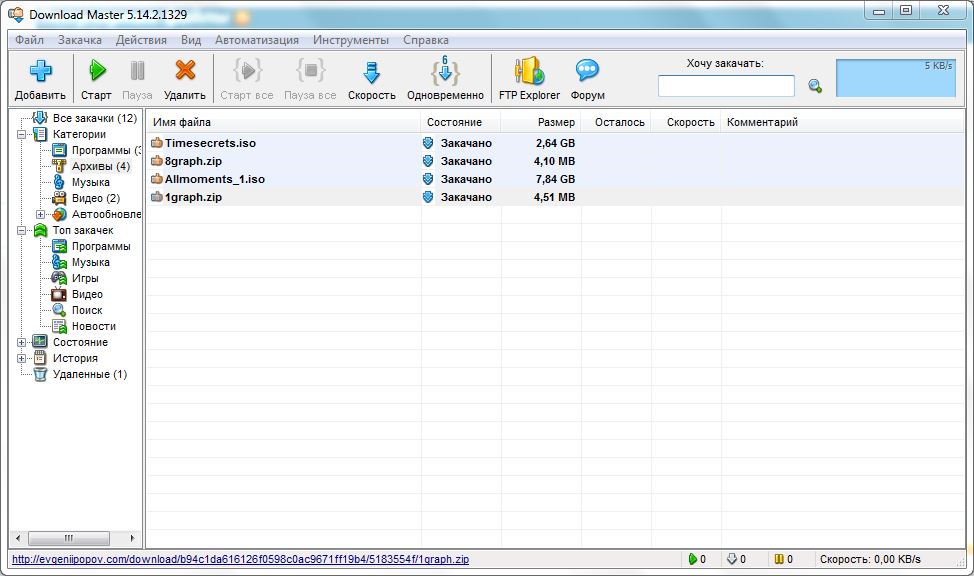Open the Справка menu
Image resolution: width=974 pixels, height=576 pixels.
(426, 40)
